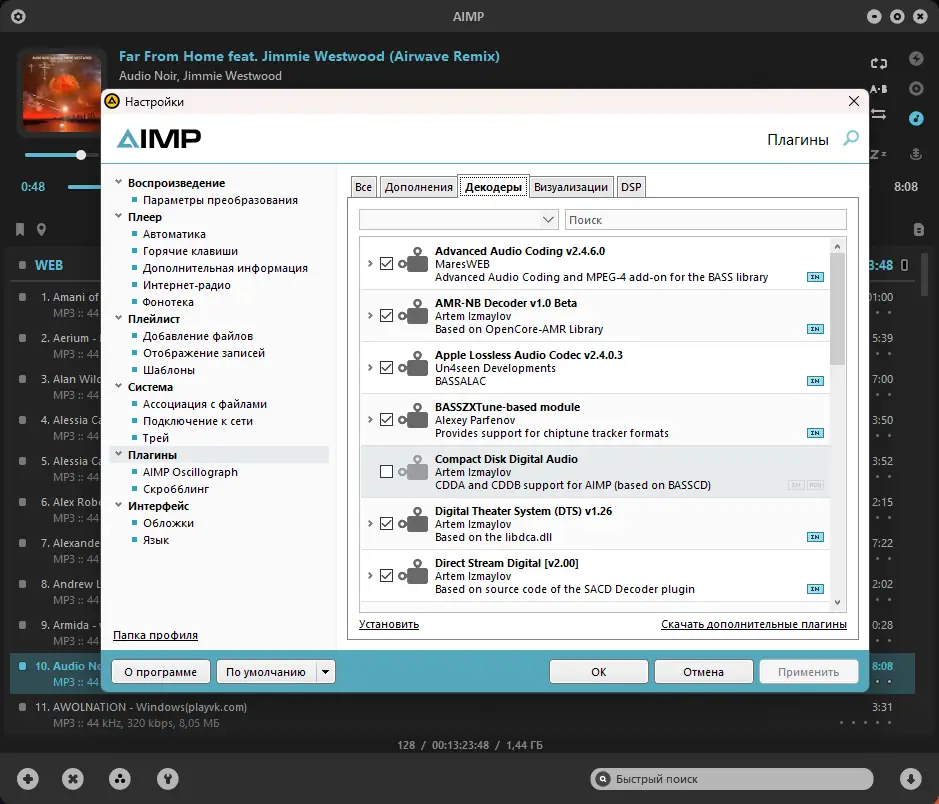Screen dimensions: 939x804
Task: Open sleep timer Zz icon
Action: click(x=879, y=154)
